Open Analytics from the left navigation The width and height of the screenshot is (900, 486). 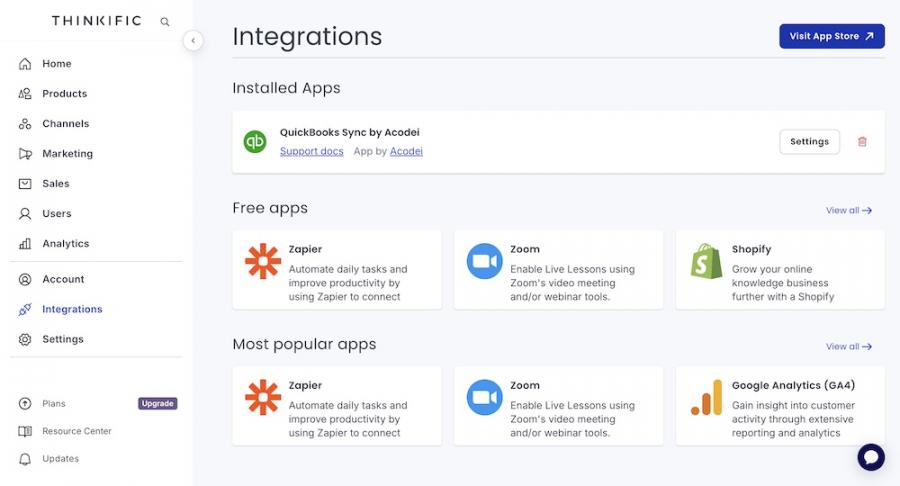[65, 244]
